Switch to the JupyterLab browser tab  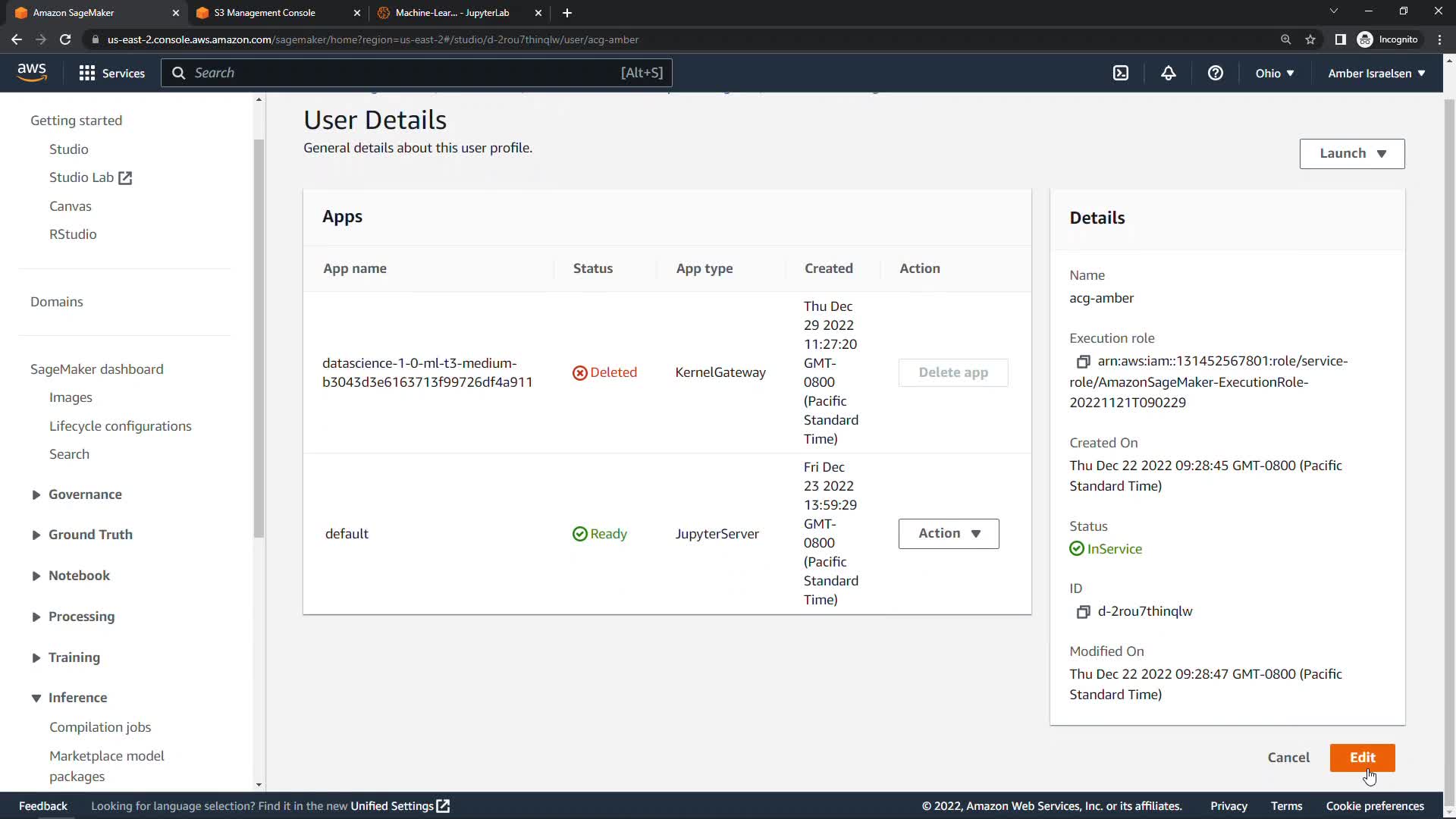pyautogui.click(x=452, y=13)
